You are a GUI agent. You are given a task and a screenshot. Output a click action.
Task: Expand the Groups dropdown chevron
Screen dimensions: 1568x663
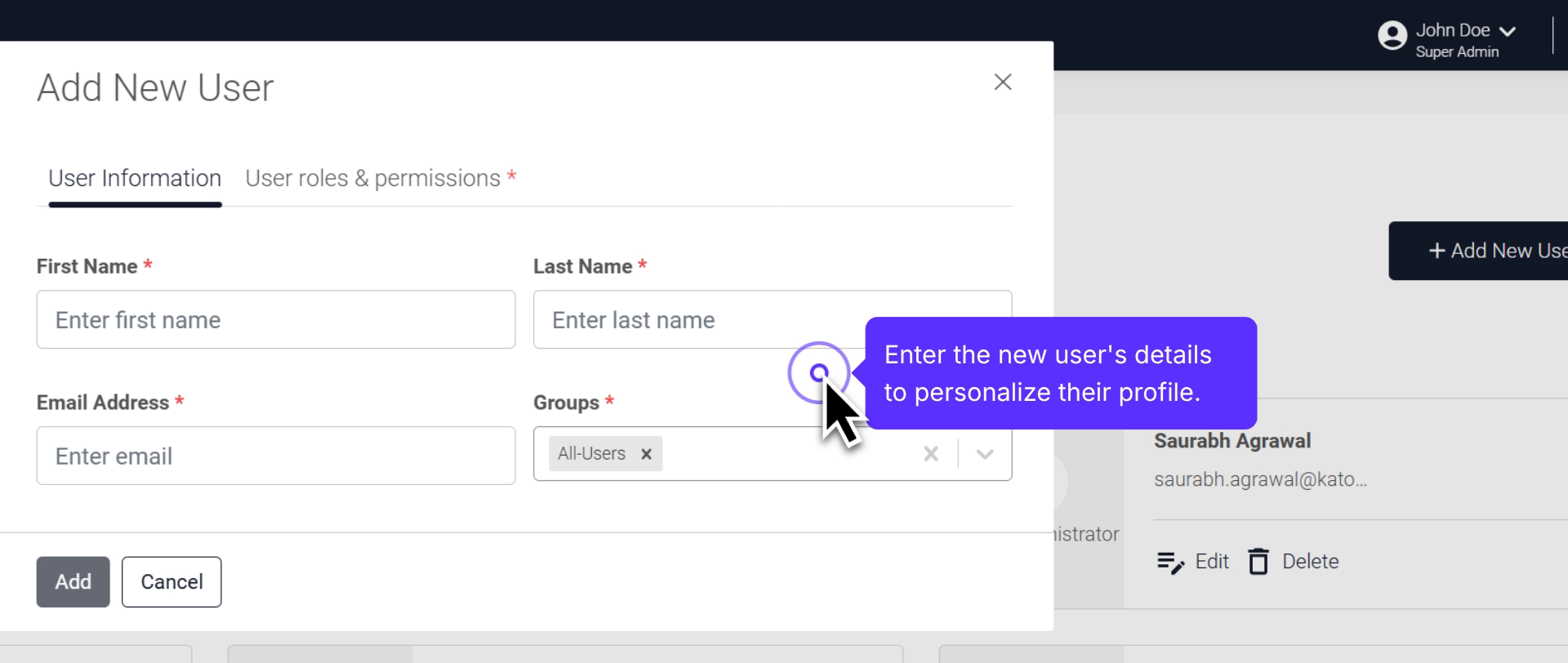pos(985,454)
